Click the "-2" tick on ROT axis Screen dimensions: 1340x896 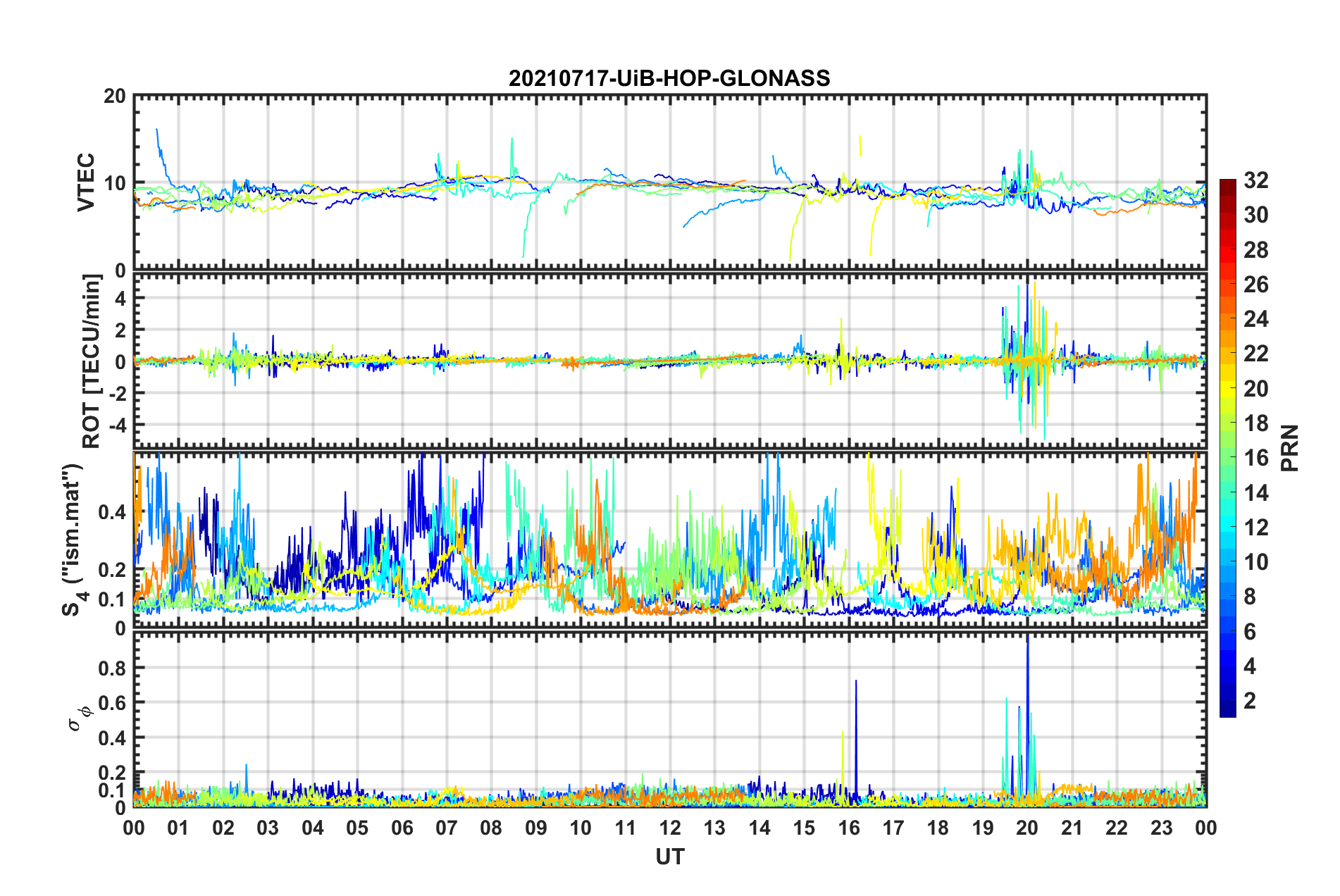(117, 393)
